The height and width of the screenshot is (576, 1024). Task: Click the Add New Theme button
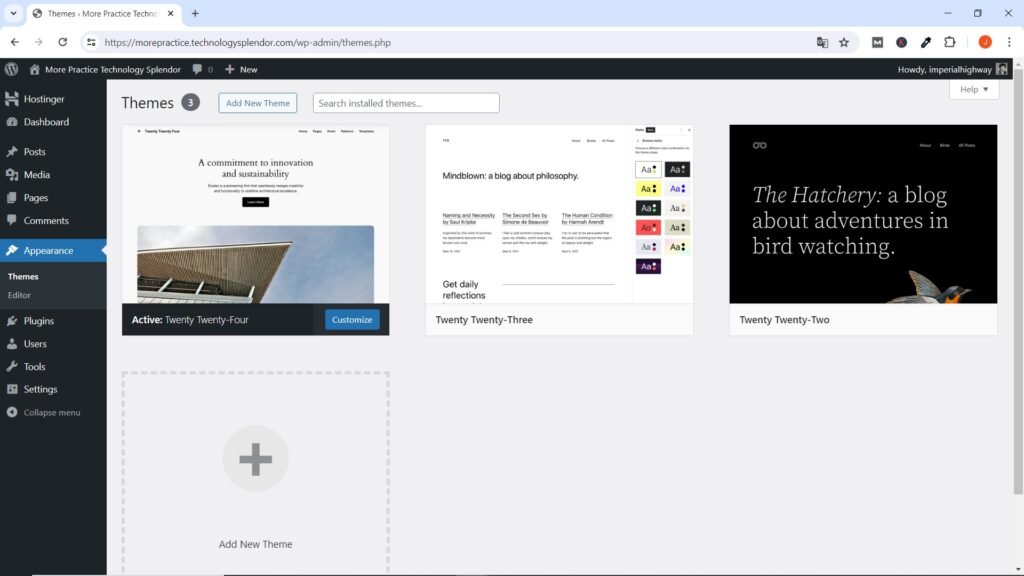[x=257, y=102]
